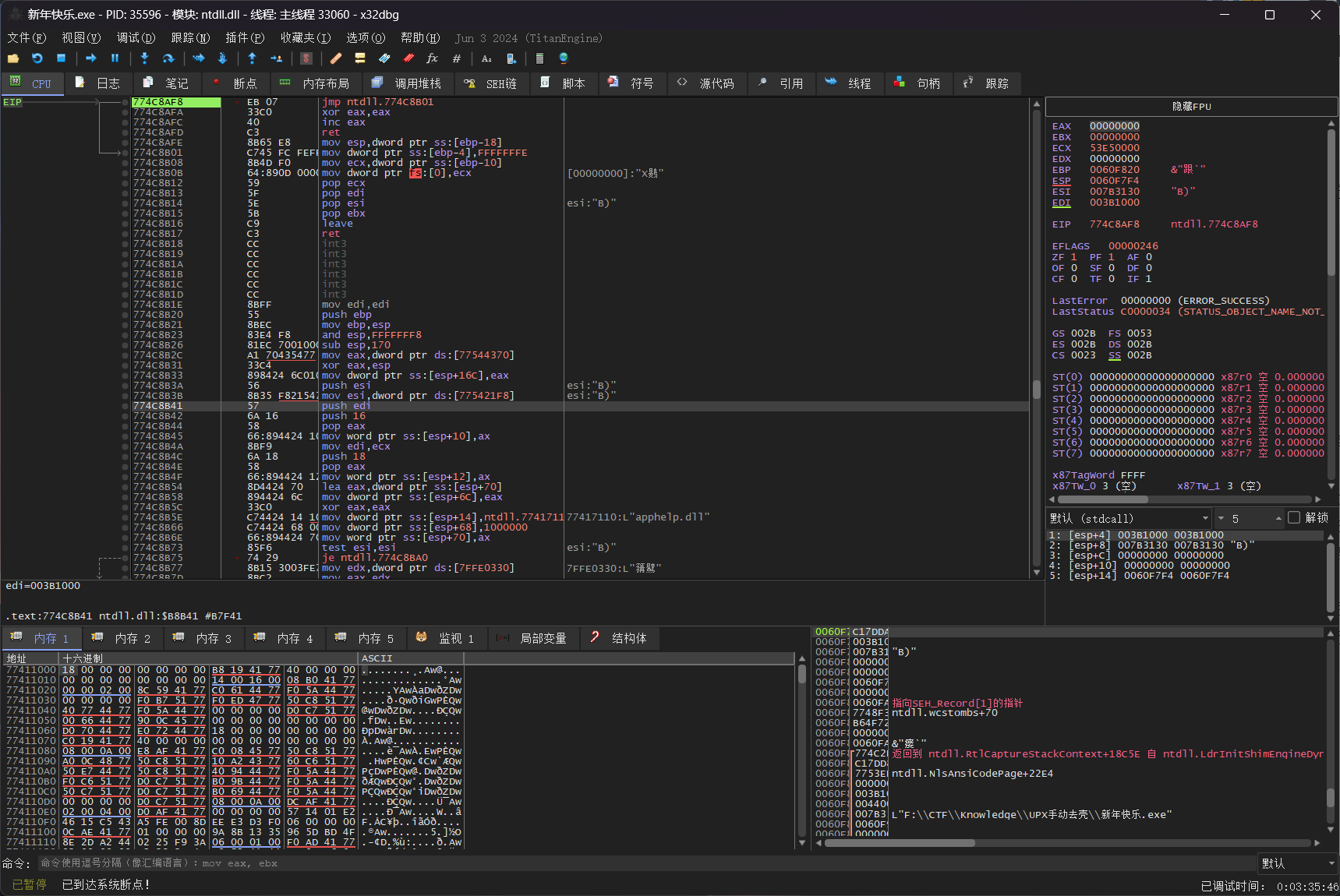Restart the debuggee with the restart icon
The width and height of the screenshot is (1340, 896).
[x=37, y=58]
